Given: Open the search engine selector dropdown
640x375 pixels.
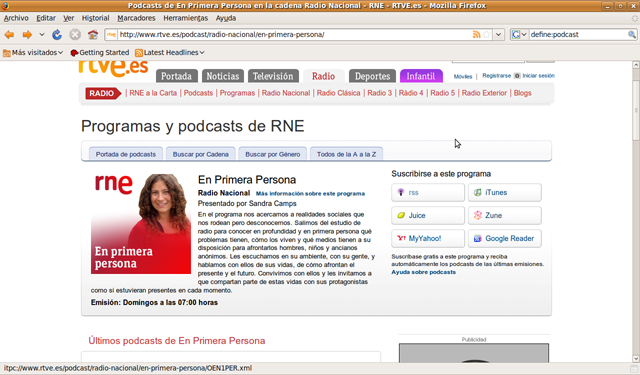Looking at the screenshot, I should pyautogui.click(x=519, y=35).
